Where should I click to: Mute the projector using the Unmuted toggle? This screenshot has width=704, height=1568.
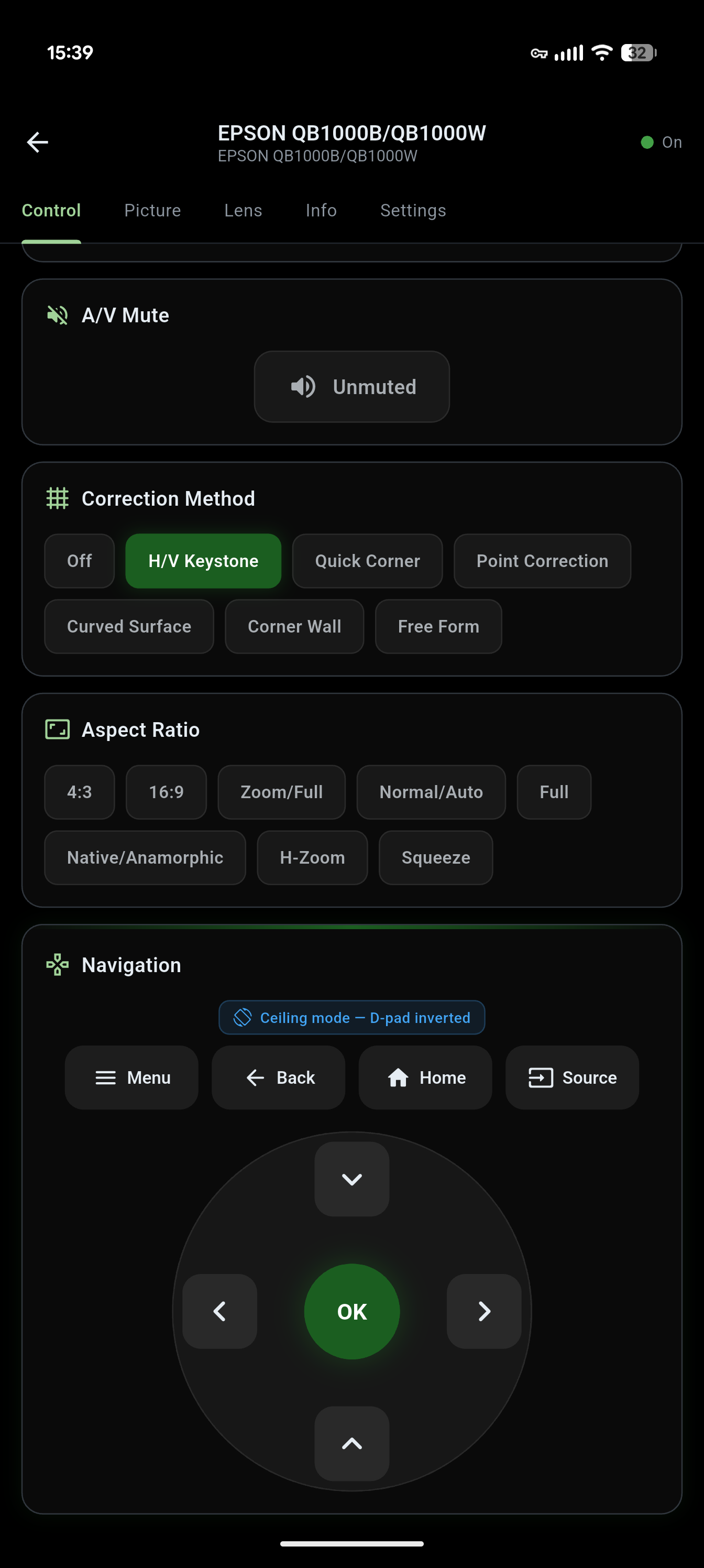coord(351,387)
